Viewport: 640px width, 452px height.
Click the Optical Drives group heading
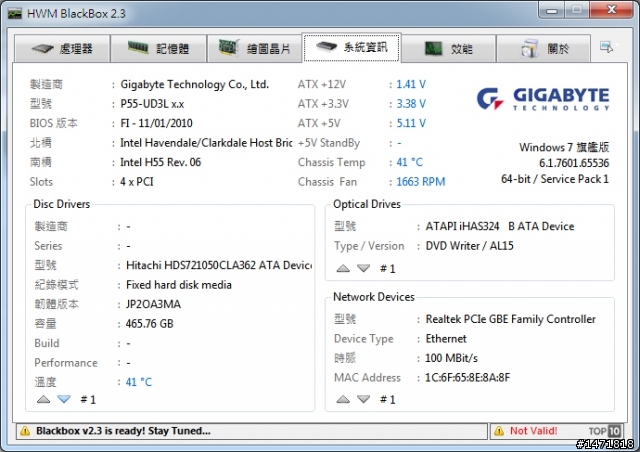(367, 204)
